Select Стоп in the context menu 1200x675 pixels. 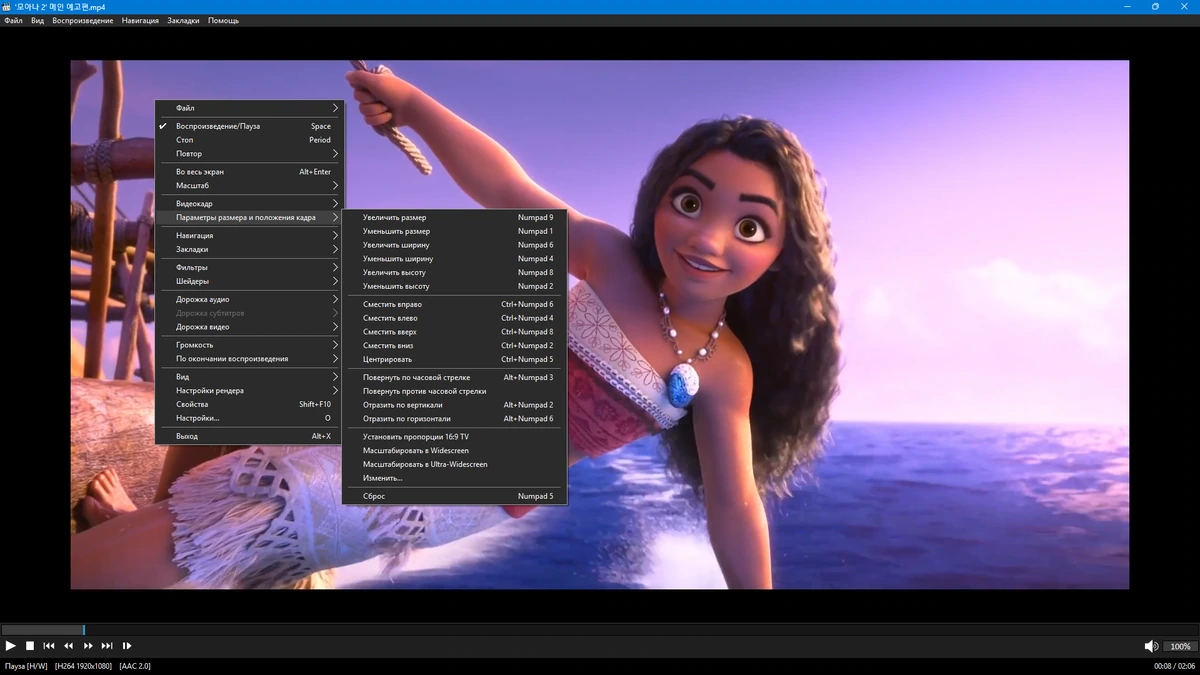249,140
